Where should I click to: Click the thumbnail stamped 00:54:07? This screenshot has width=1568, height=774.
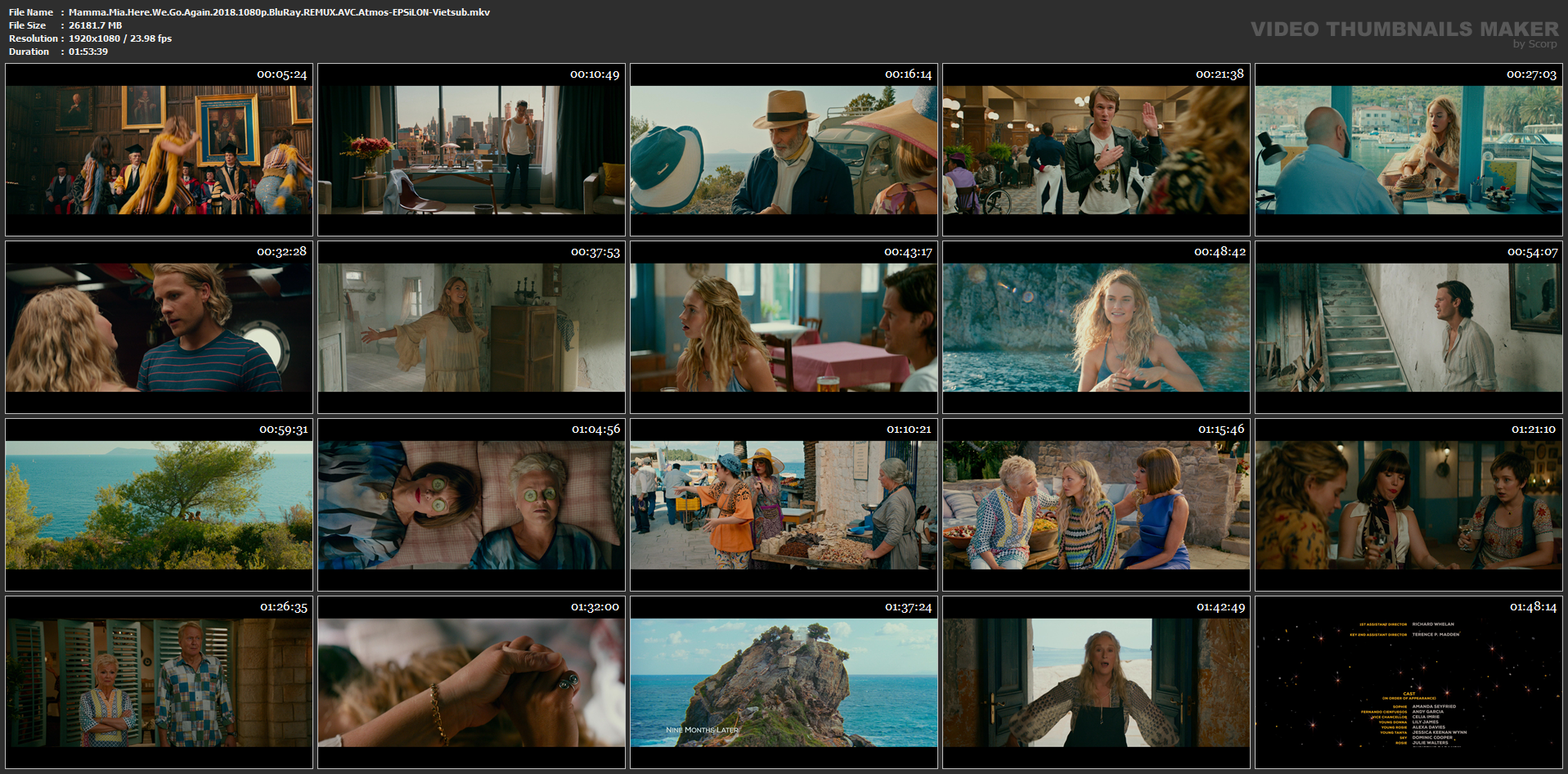pyautogui.click(x=1409, y=327)
